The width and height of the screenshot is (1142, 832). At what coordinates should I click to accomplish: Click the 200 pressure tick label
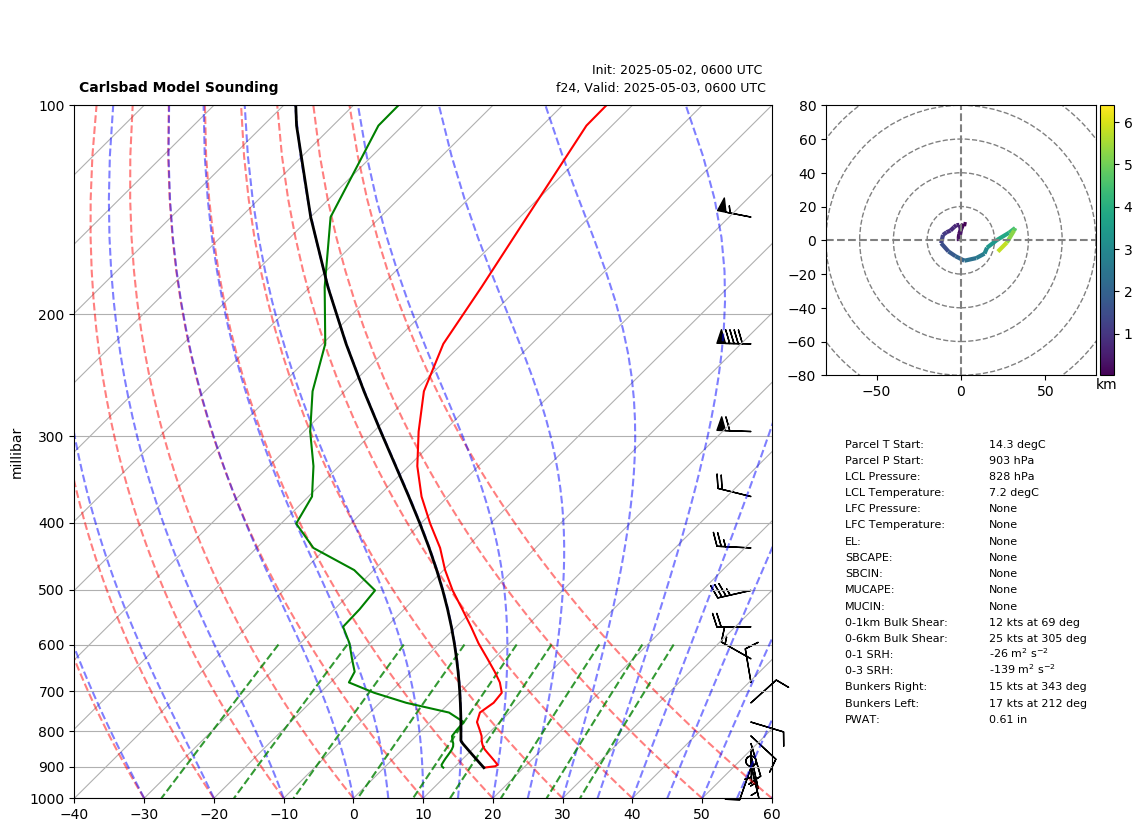(x=51, y=315)
